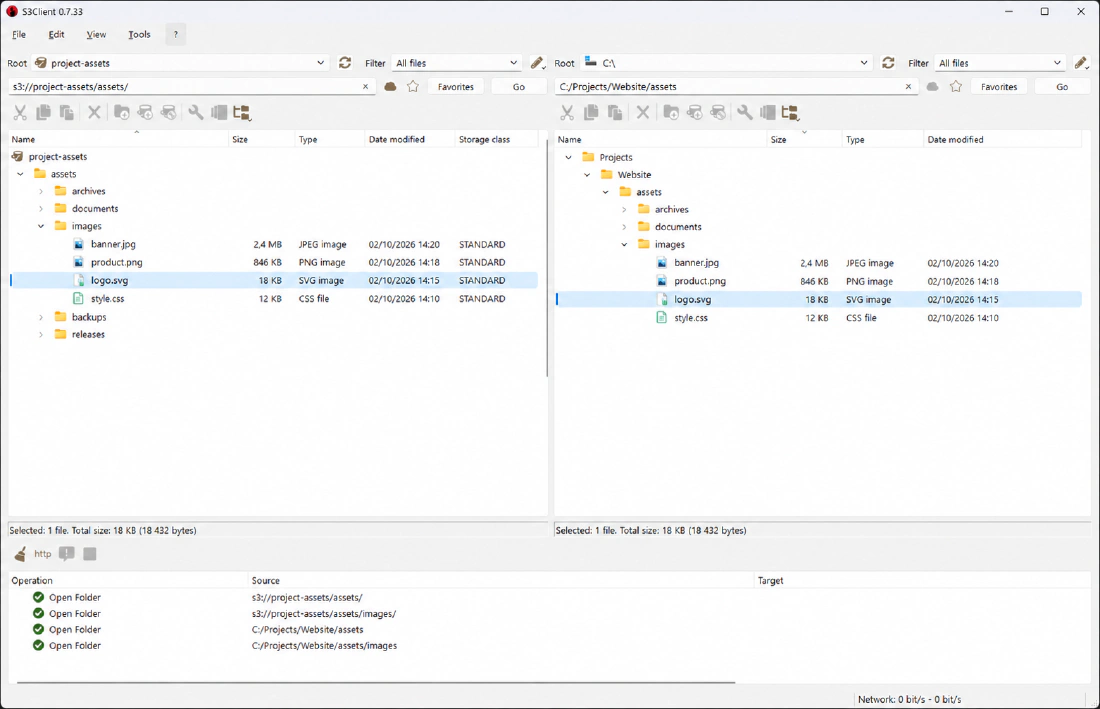Image resolution: width=1100 pixels, height=709 pixels.
Task: Click left pane vertical scrollbar
Action: [547, 258]
